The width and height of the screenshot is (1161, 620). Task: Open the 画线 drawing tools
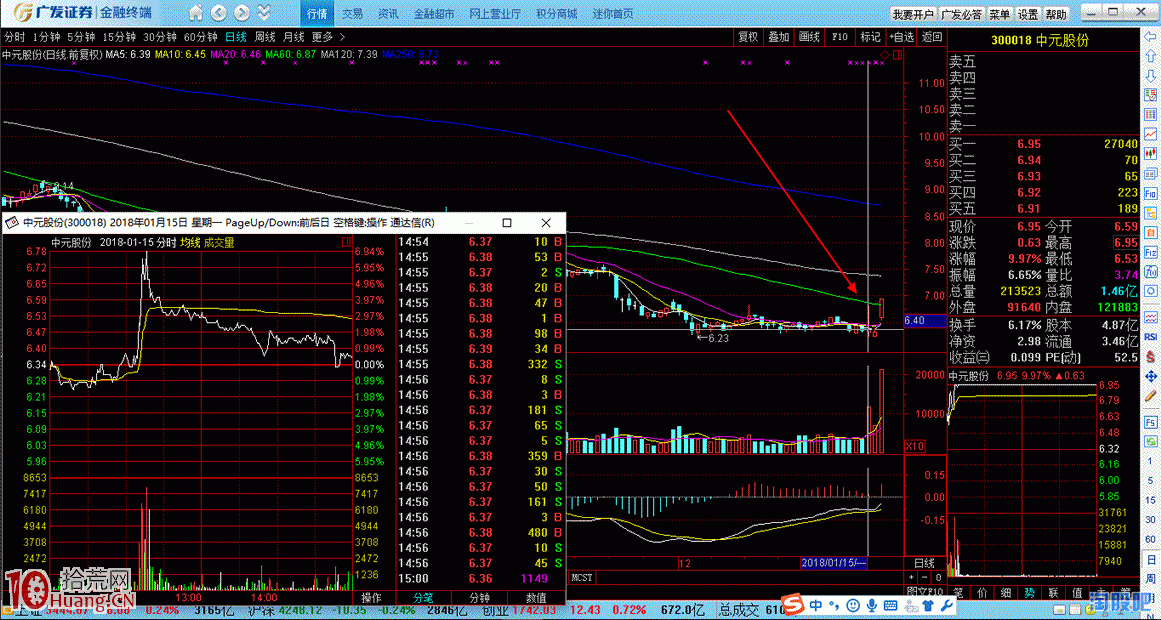click(x=809, y=37)
